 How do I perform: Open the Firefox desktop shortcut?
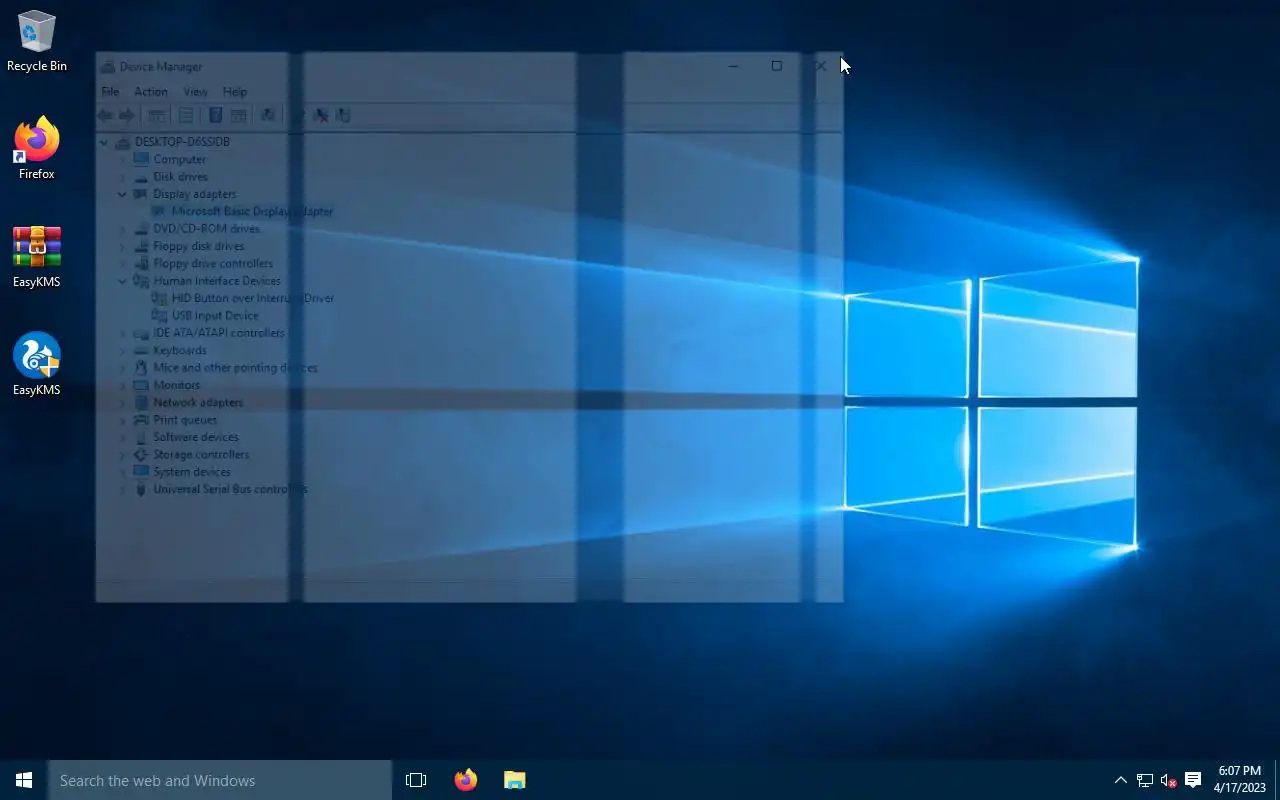click(37, 148)
